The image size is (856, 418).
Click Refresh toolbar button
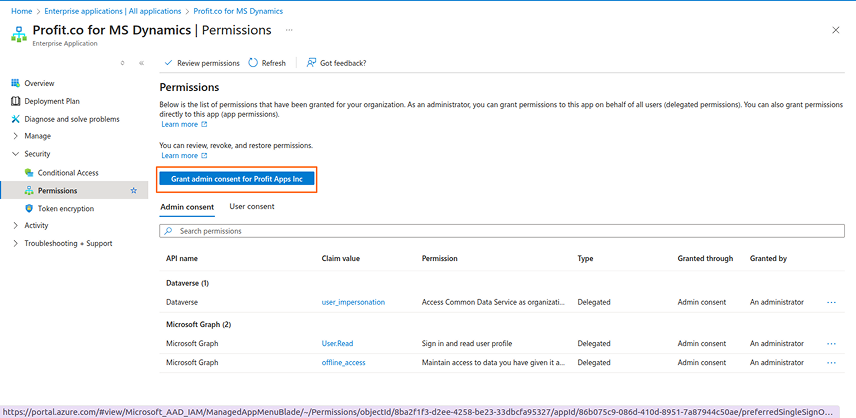[267, 63]
